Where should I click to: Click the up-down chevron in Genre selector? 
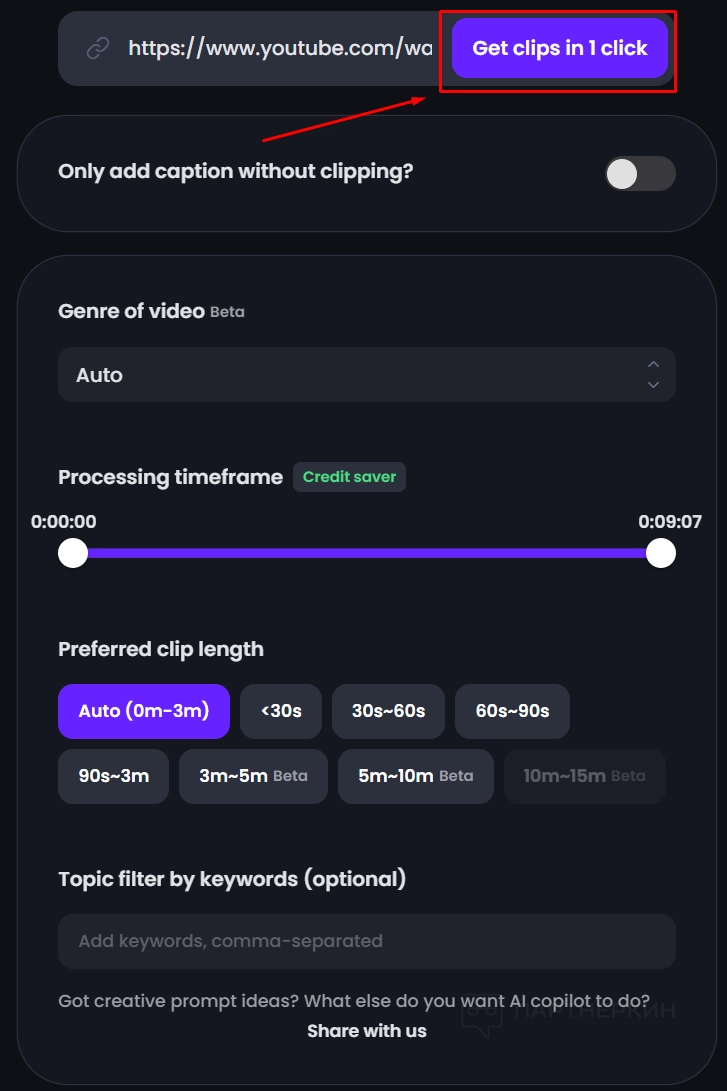653,375
